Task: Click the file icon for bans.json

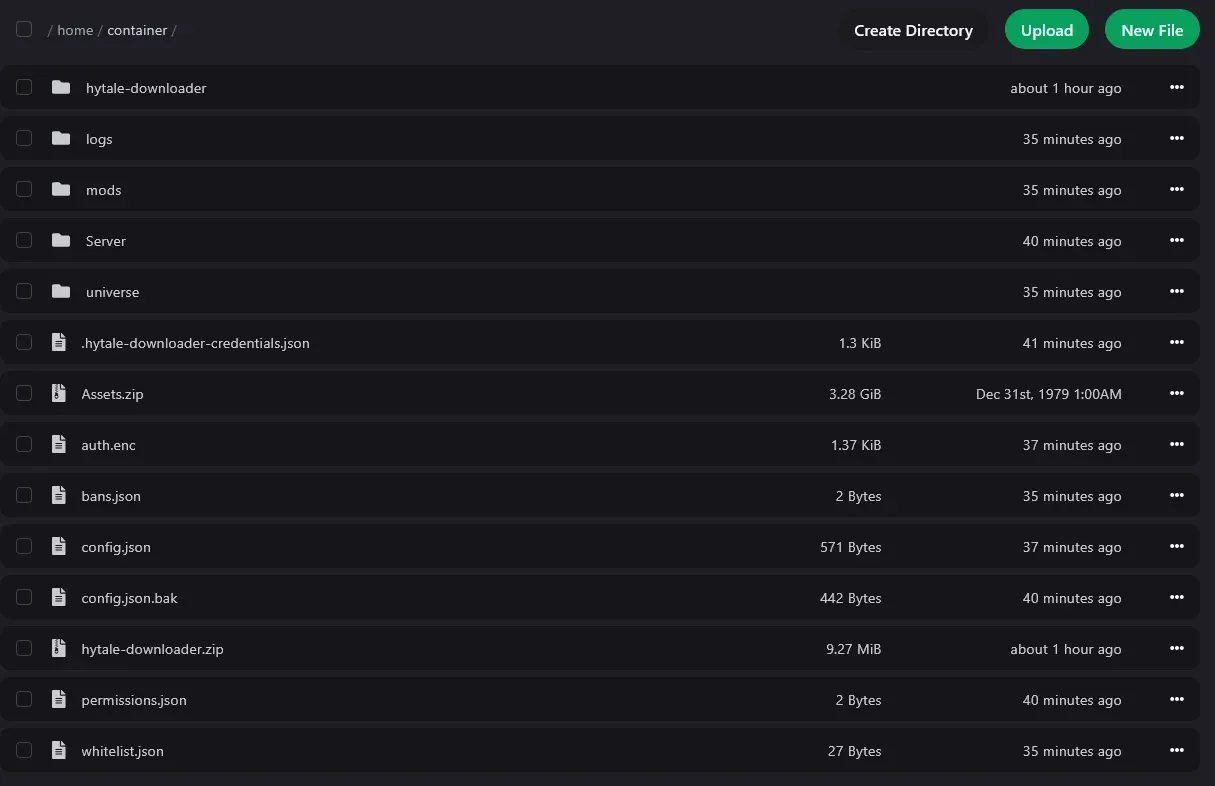Action: click(x=59, y=496)
